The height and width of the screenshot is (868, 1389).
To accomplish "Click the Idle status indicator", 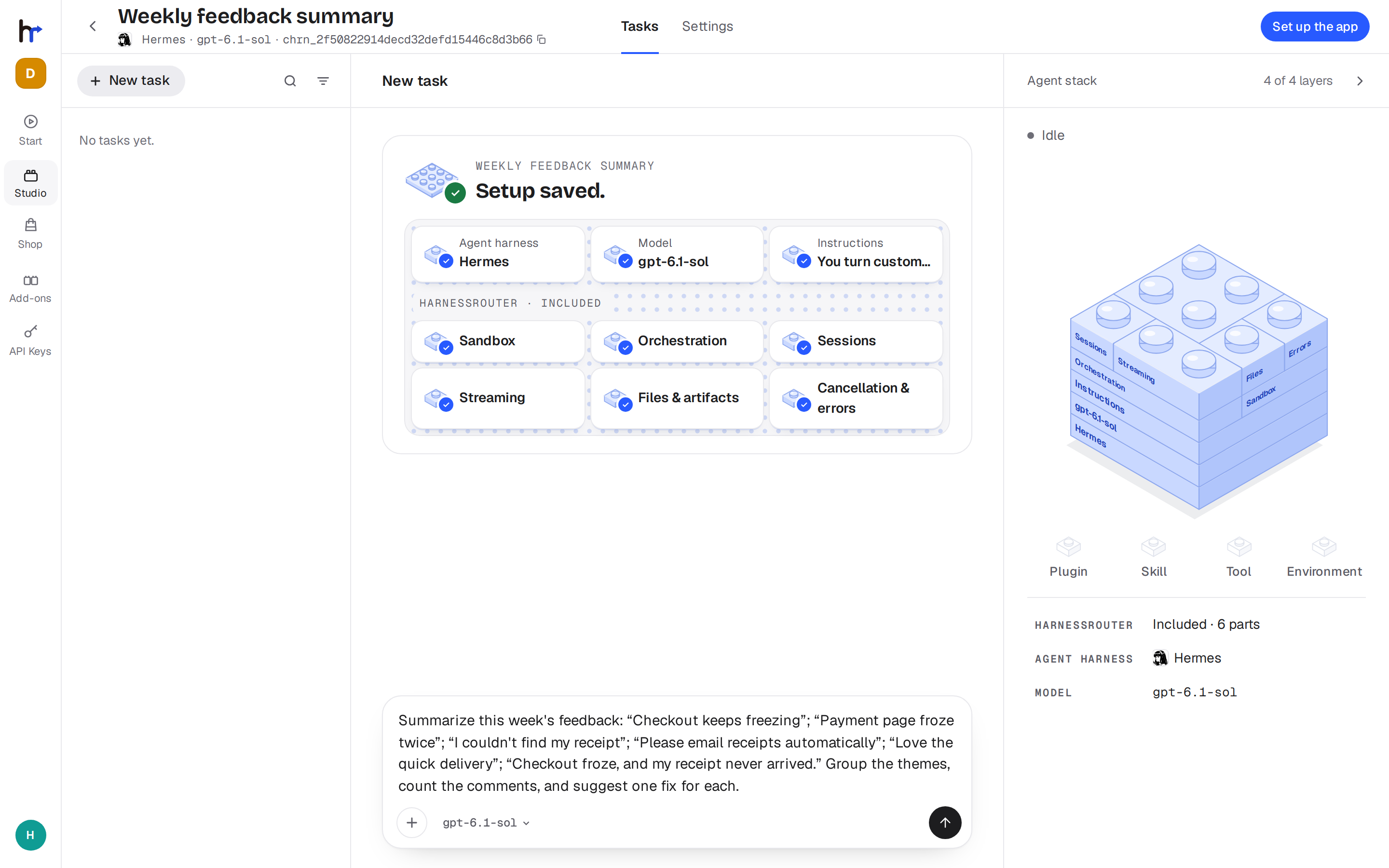I will coord(1046,136).
